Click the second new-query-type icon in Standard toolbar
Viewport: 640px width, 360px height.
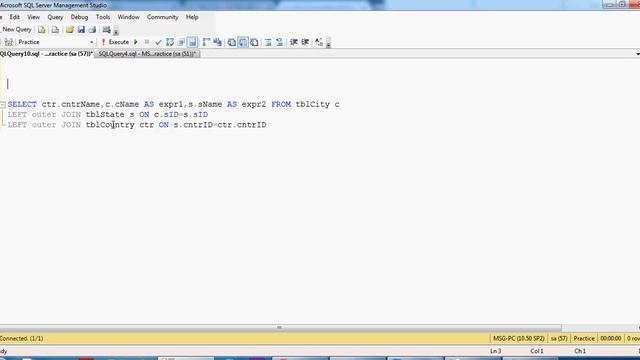(55, 30)
